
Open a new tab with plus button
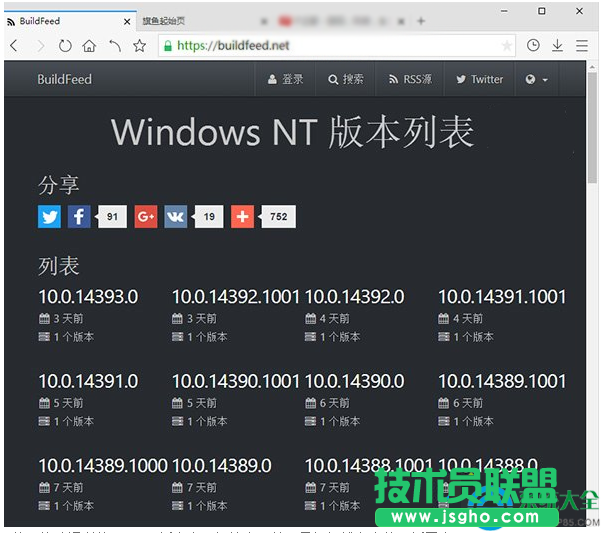(421, 21)
